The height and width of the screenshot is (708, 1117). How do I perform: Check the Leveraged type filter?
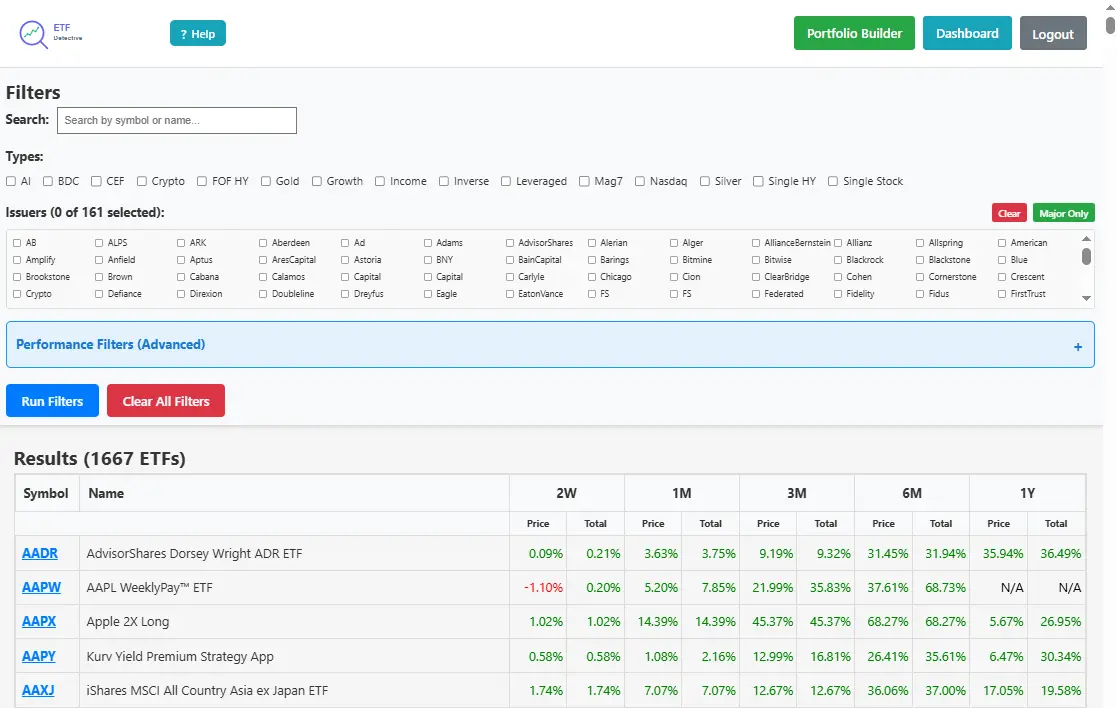pyautogui.click(x=505, y=181)
